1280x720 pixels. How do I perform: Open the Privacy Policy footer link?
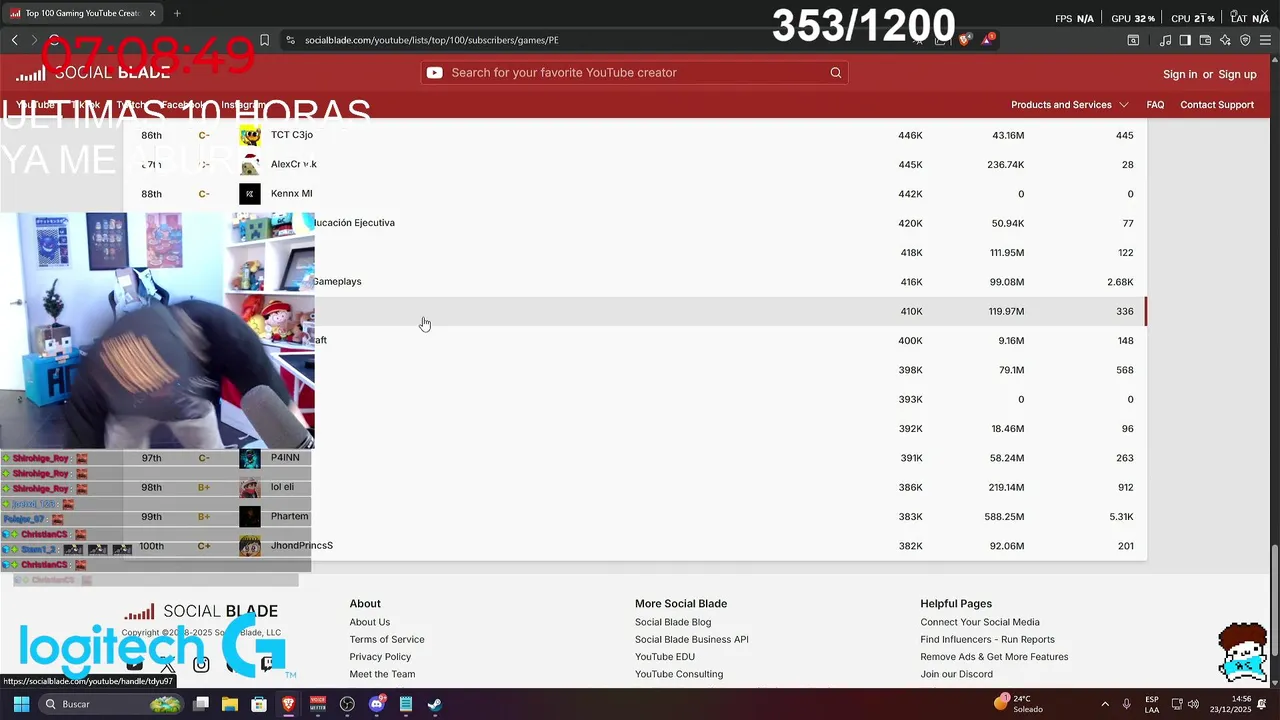pyautogui.click(x=380, y=657)
